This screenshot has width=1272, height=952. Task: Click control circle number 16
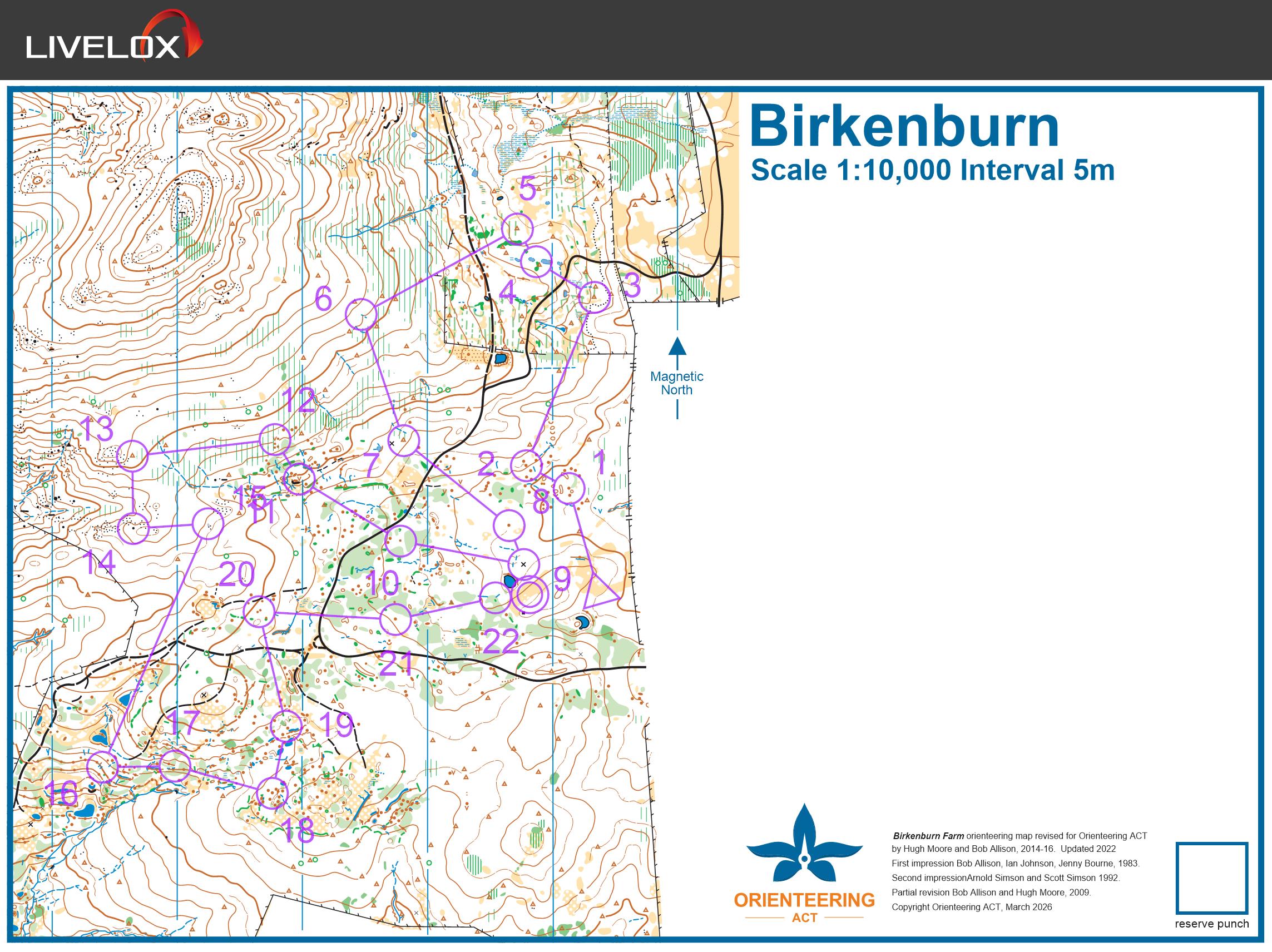click(x=102, y=767)
